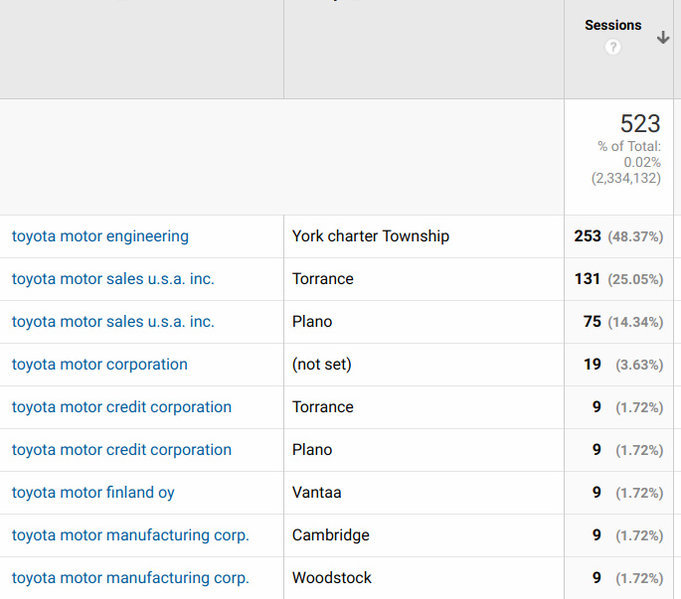Open toyota motor manufacturing corp. Woodstock row link
The height and width of the screenshot is (599, 681).
tap(130, 578)
